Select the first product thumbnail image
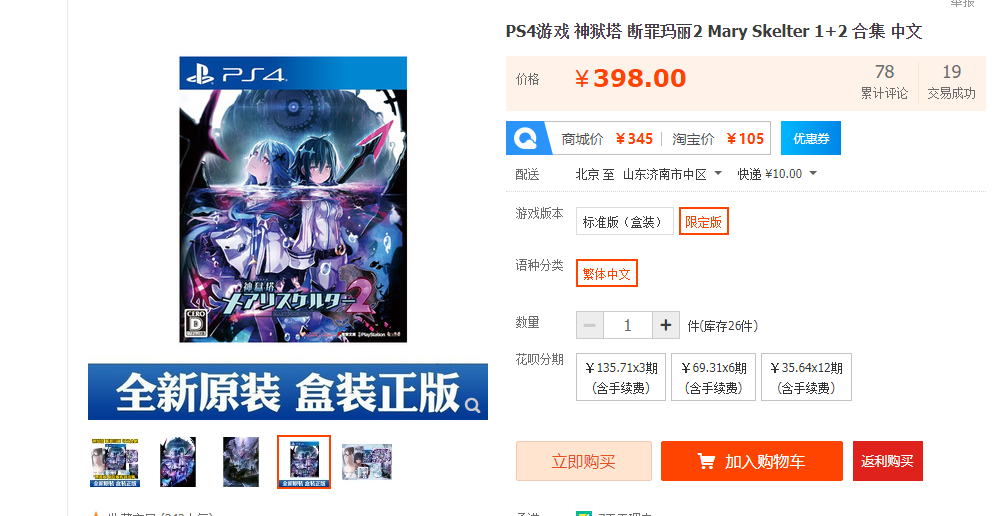This screenshot has width=1004, height=516. (115, 462)
